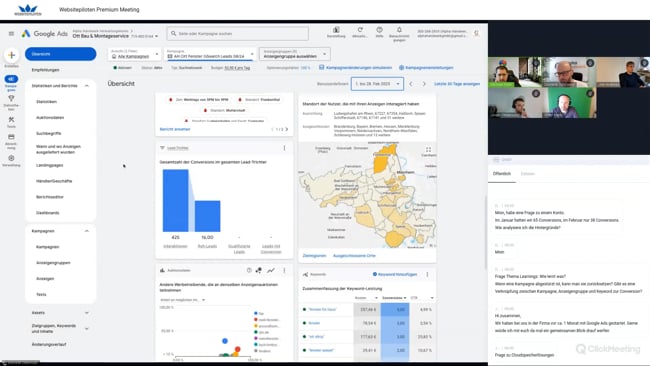650x366 pixels.
Task: Open Dashboards in left navigation
Action: click(48, 213)
